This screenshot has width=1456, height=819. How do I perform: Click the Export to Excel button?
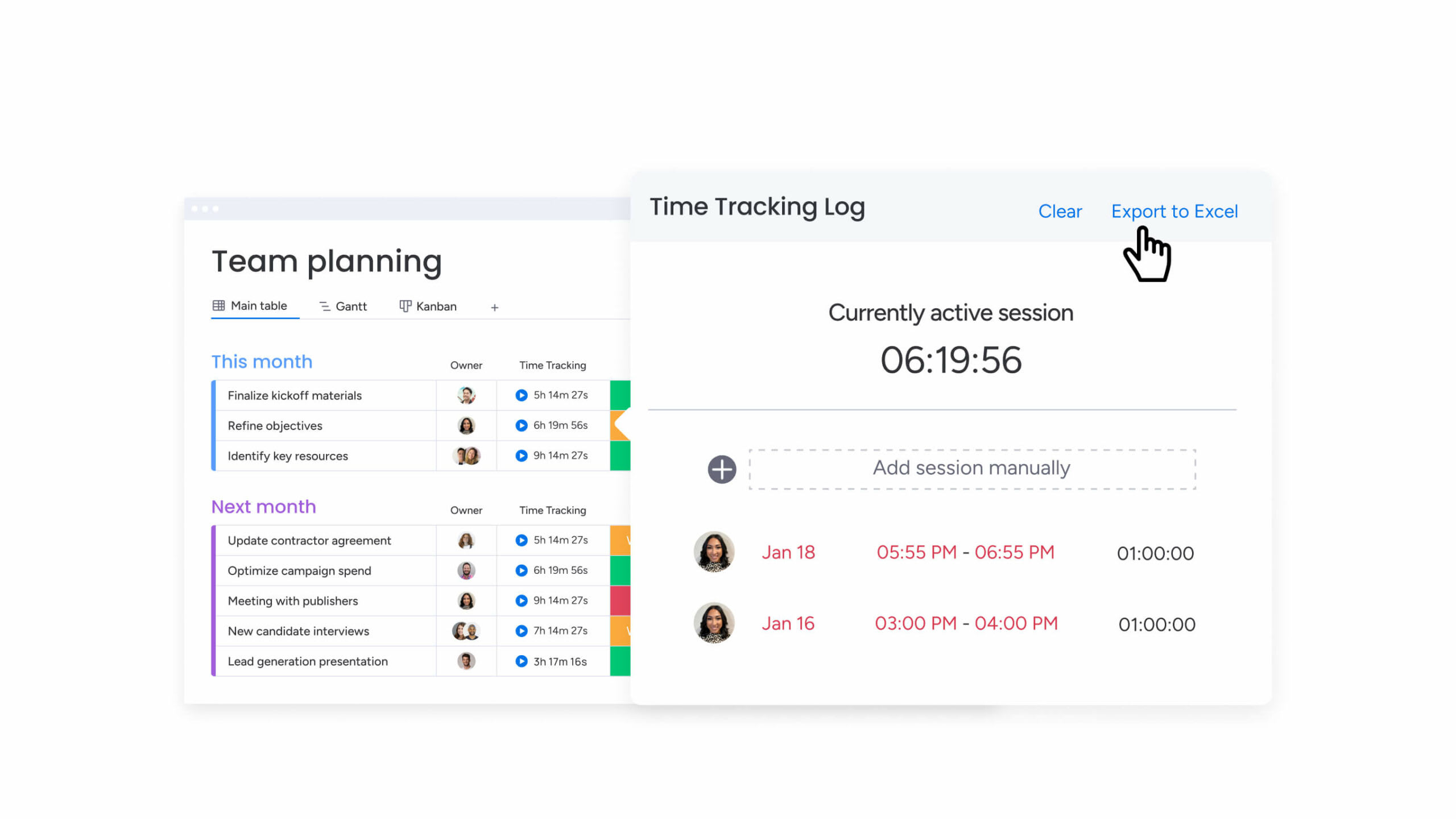click(x=1175, y=211)
